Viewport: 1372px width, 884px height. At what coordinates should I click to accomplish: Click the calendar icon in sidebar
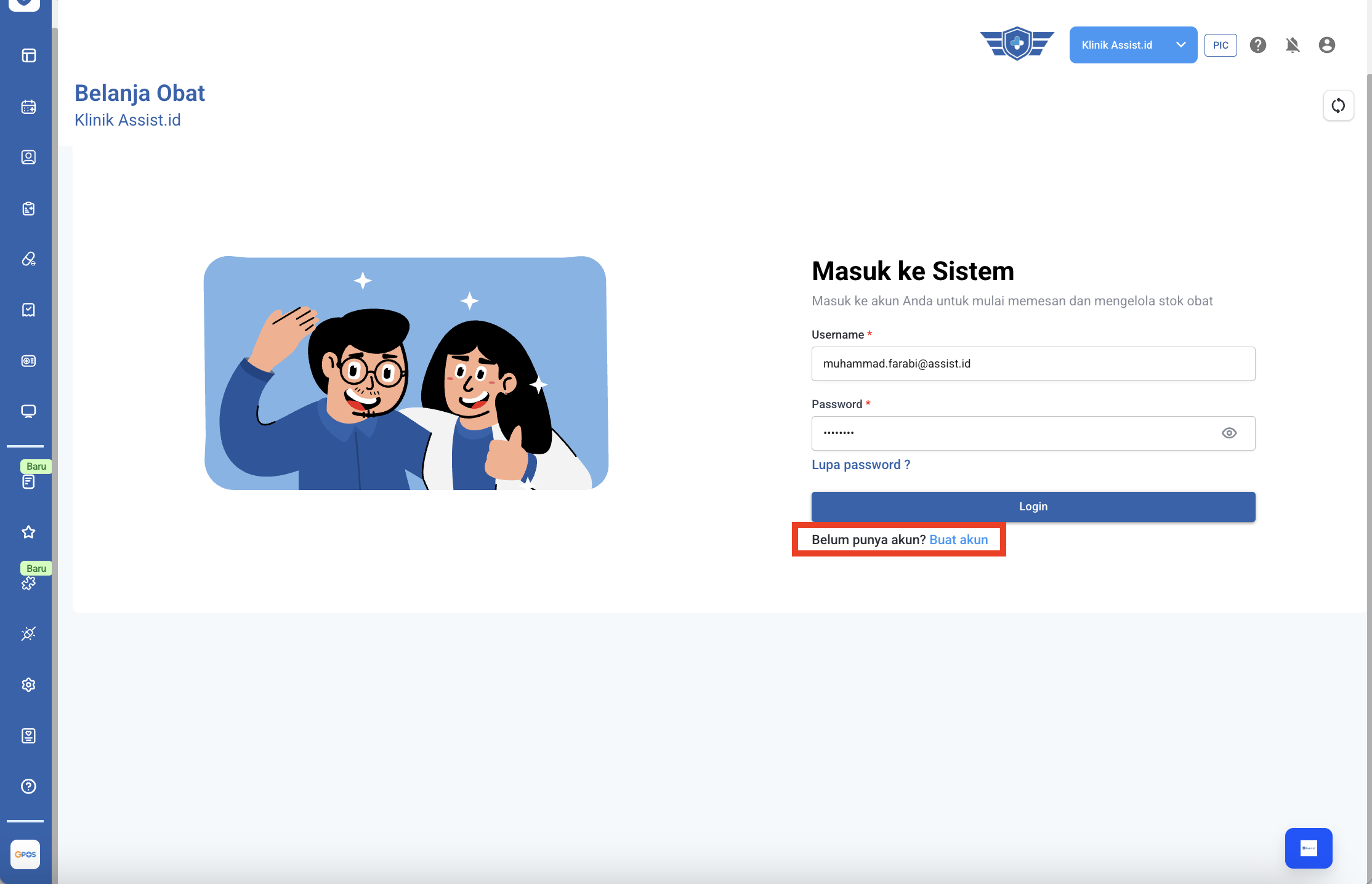coord(28,106)
